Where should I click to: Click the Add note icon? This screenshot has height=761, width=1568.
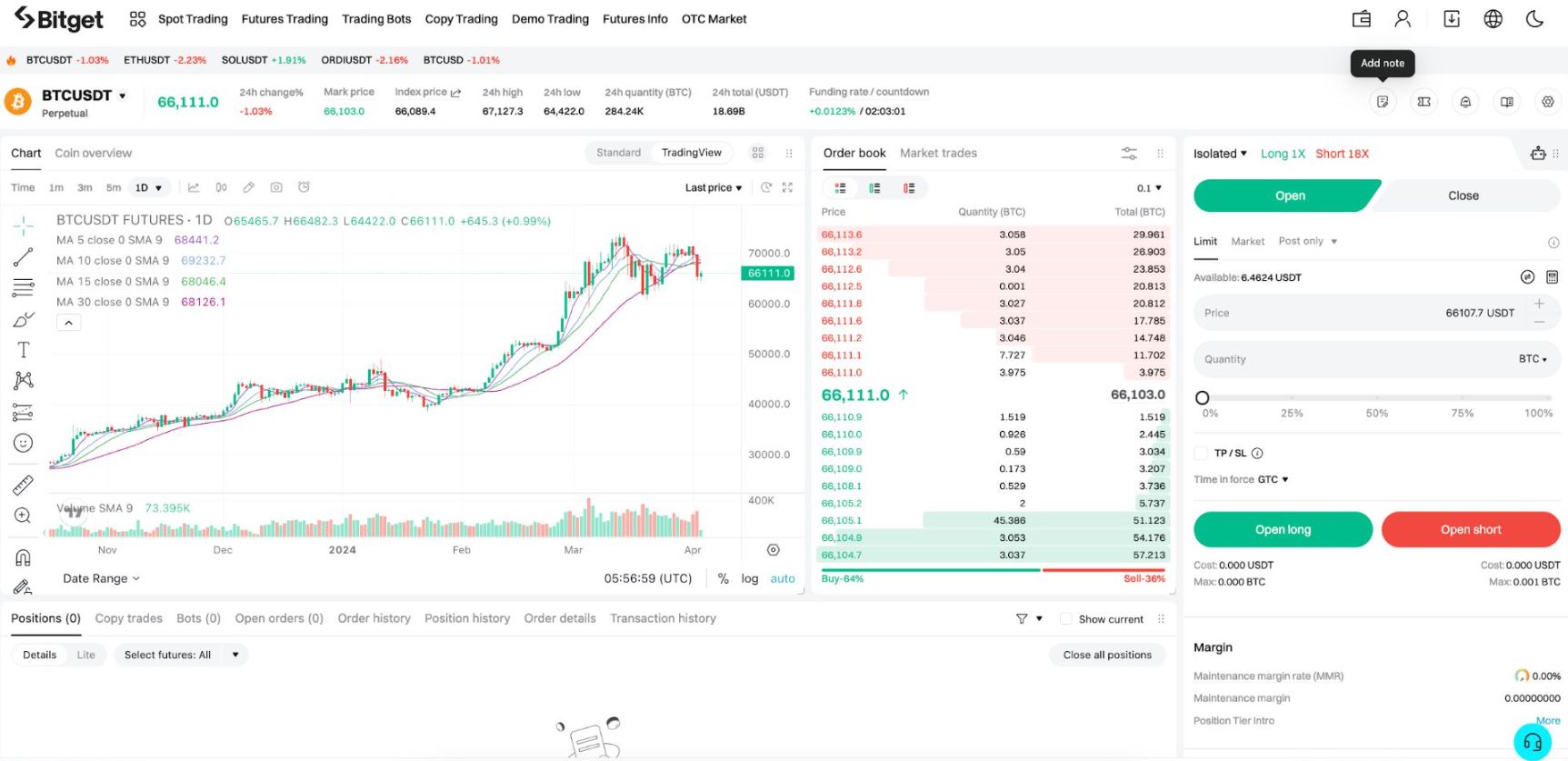[1383, 102]
